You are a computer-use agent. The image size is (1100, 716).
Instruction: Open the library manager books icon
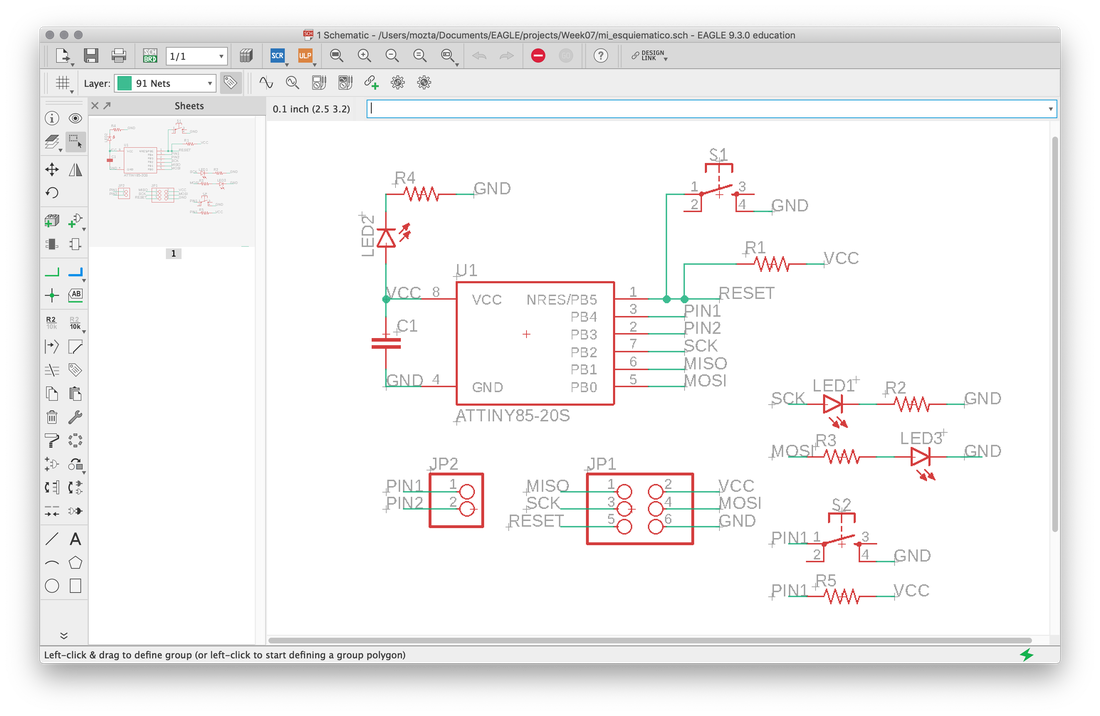coord(246,55)
